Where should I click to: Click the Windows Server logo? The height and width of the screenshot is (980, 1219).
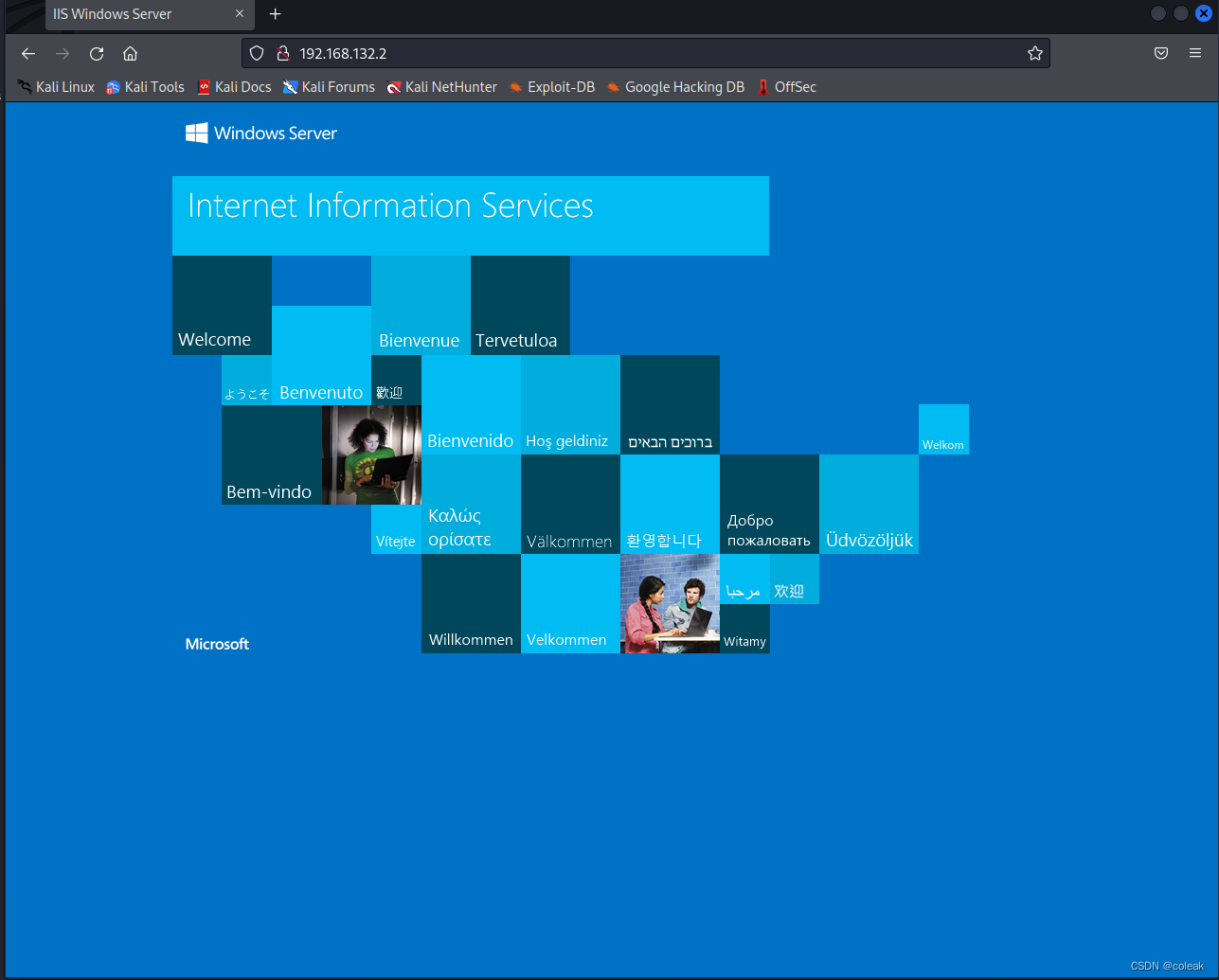pos(261,134)
